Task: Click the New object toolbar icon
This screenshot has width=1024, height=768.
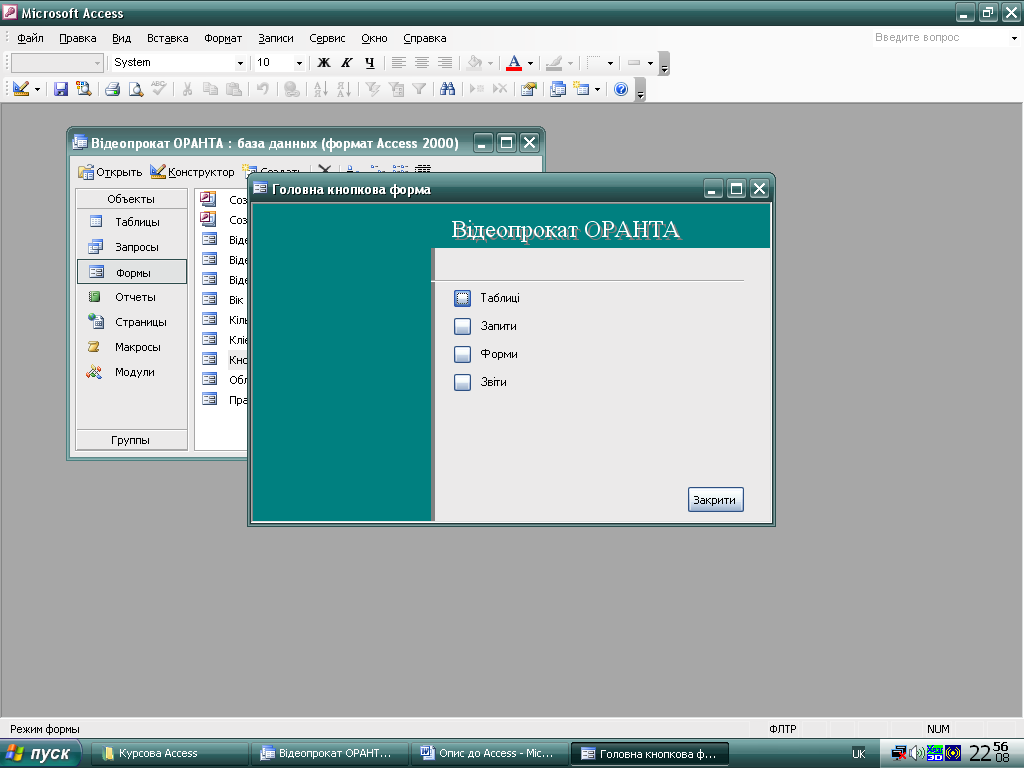Action: [x=581, y=89]
